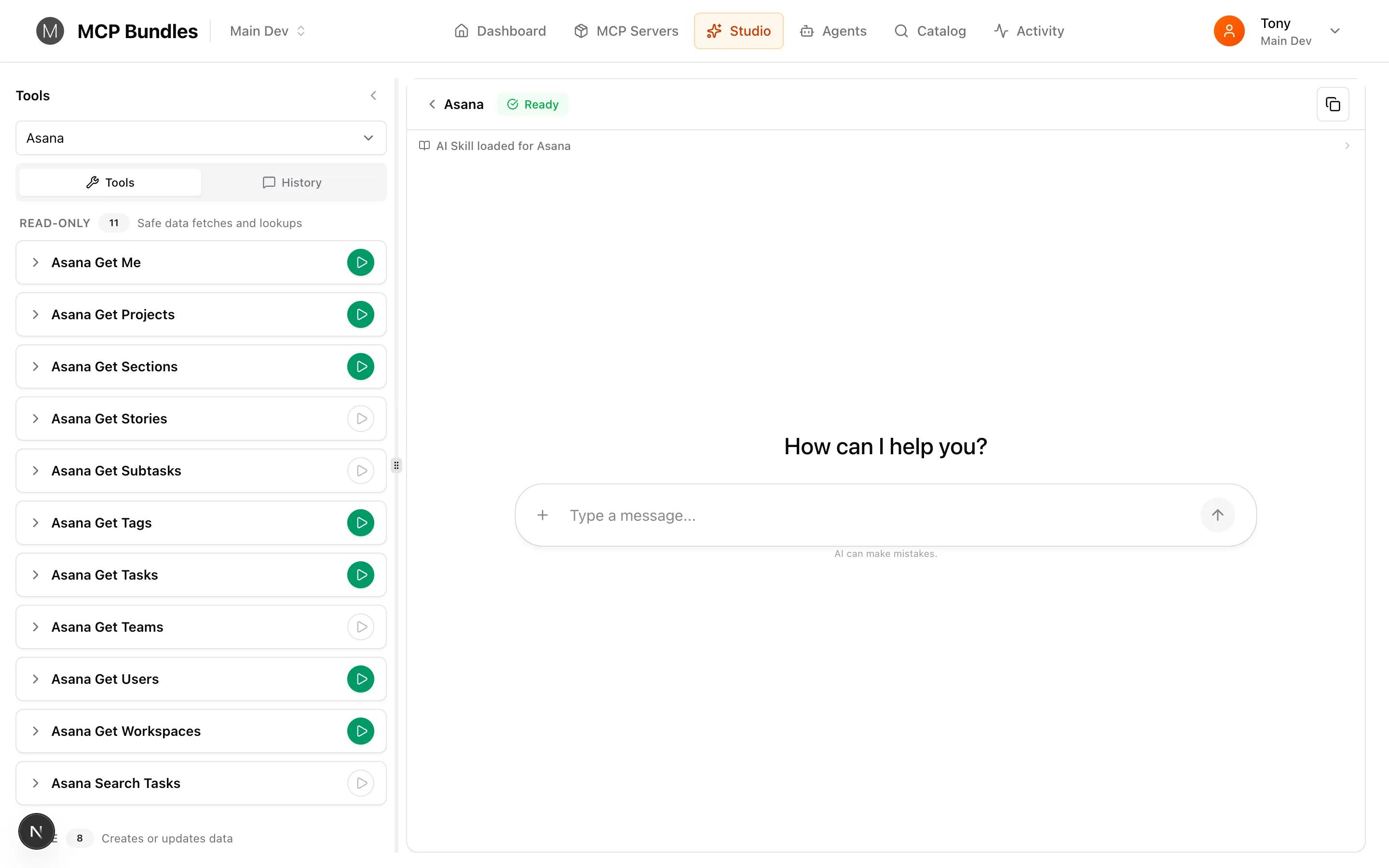The height and width of the screenshot is (868, 1389).
Task: Click the play icon for Asana Get Subtasks
Action: tap(360, 471)
